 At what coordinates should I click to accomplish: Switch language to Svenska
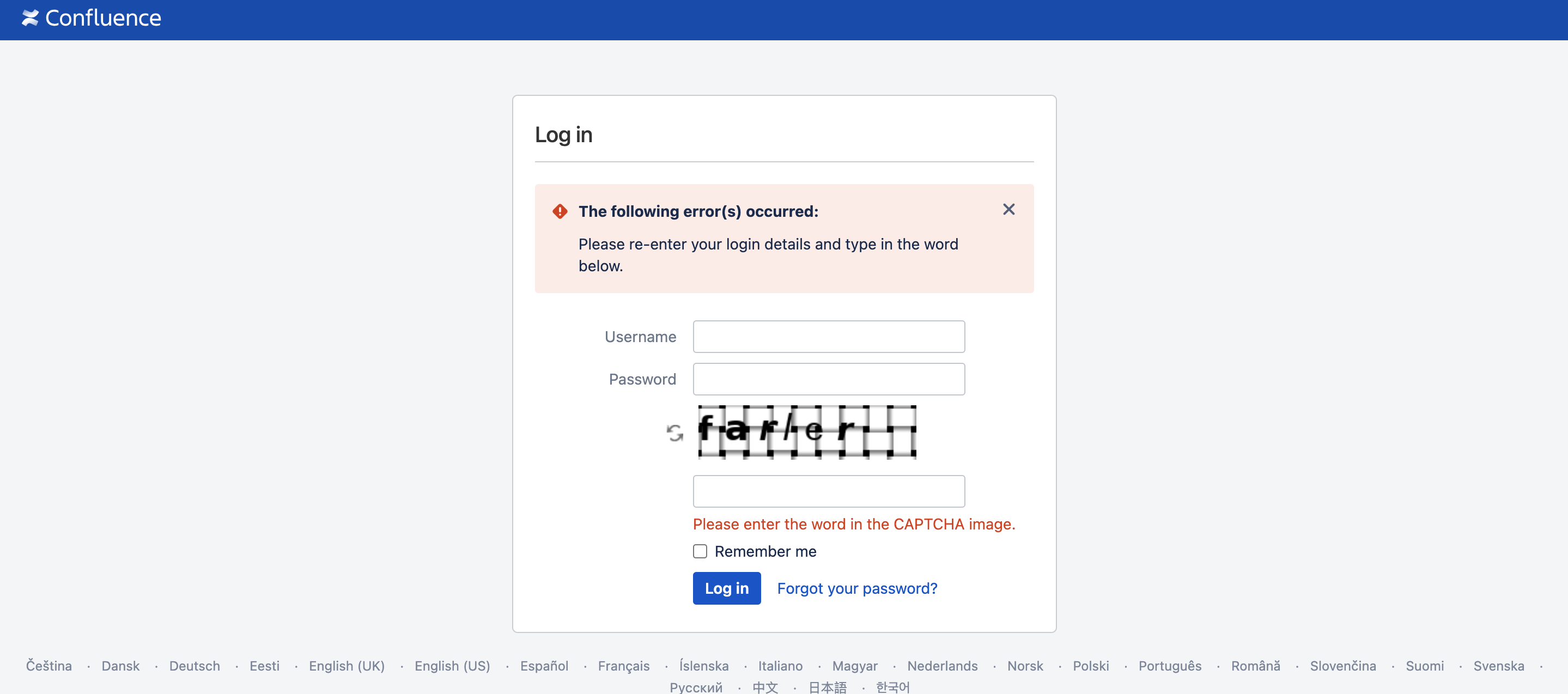tap(1499, 665)
